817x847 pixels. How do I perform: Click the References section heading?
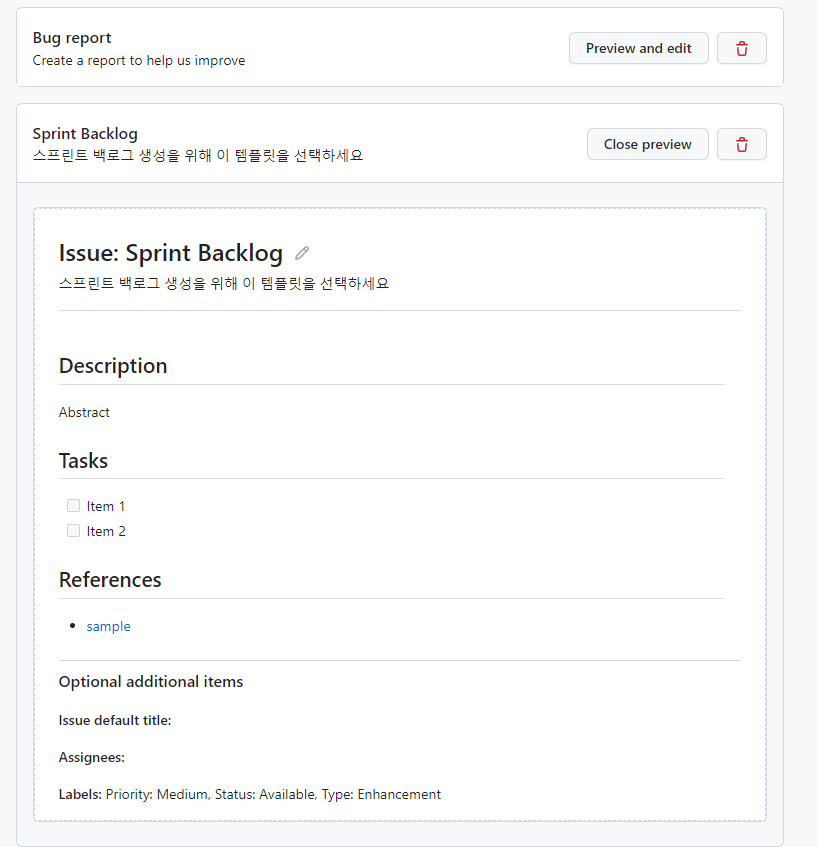pyautogui.click(x=110, y=580)
